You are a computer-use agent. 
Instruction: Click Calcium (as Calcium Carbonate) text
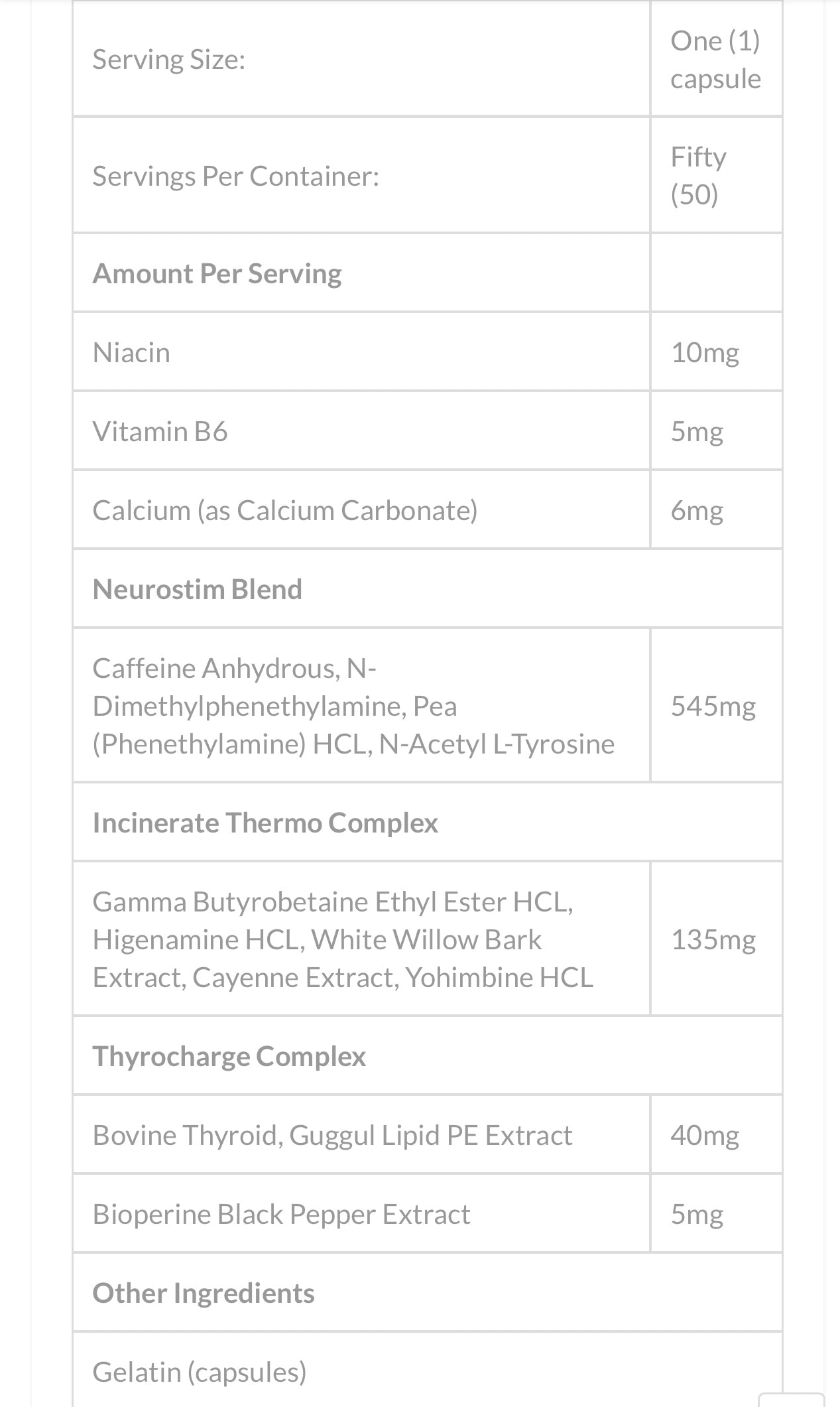[285, 510]
